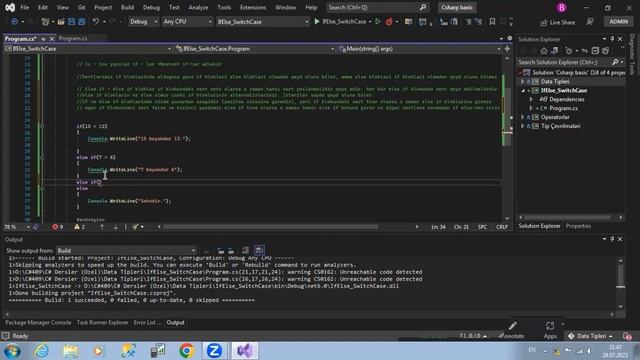Click the Save file toolbar icon
Viewport: 640px width, 360px height.
[71, 22]
